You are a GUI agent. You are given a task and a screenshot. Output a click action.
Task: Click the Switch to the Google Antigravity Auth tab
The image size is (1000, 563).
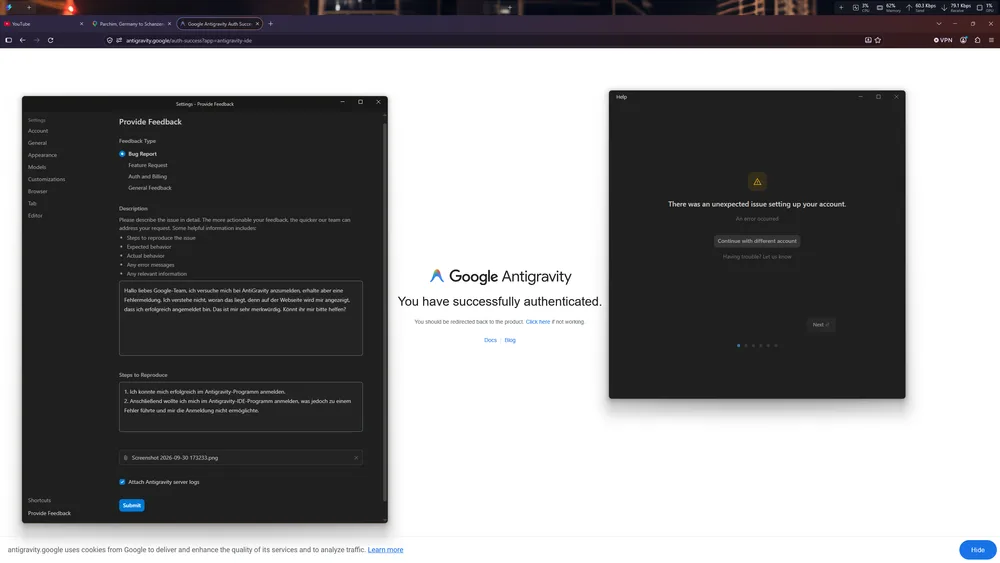pos(219,24)
